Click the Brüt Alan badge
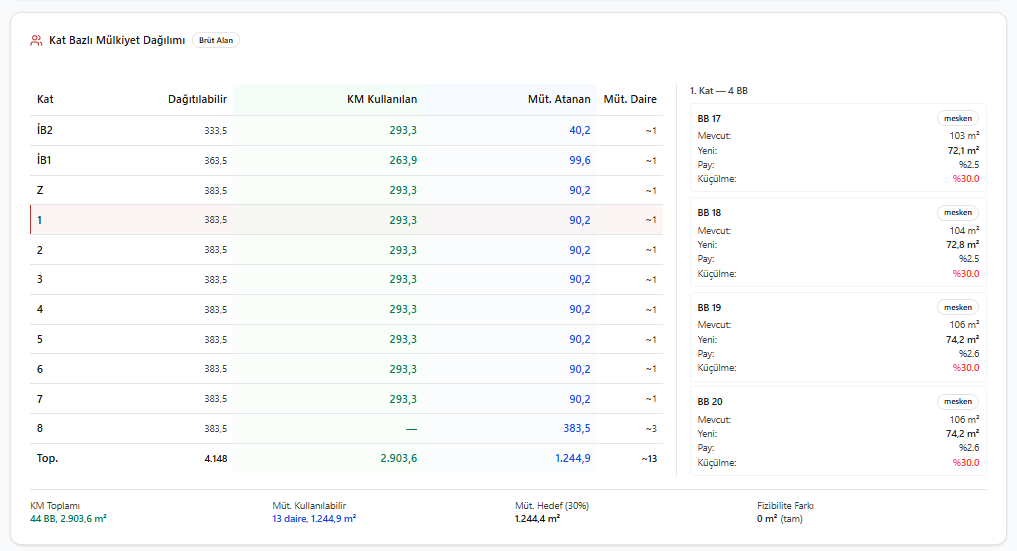The width and height of the screenshot is (1017, 551). point(216,40)
